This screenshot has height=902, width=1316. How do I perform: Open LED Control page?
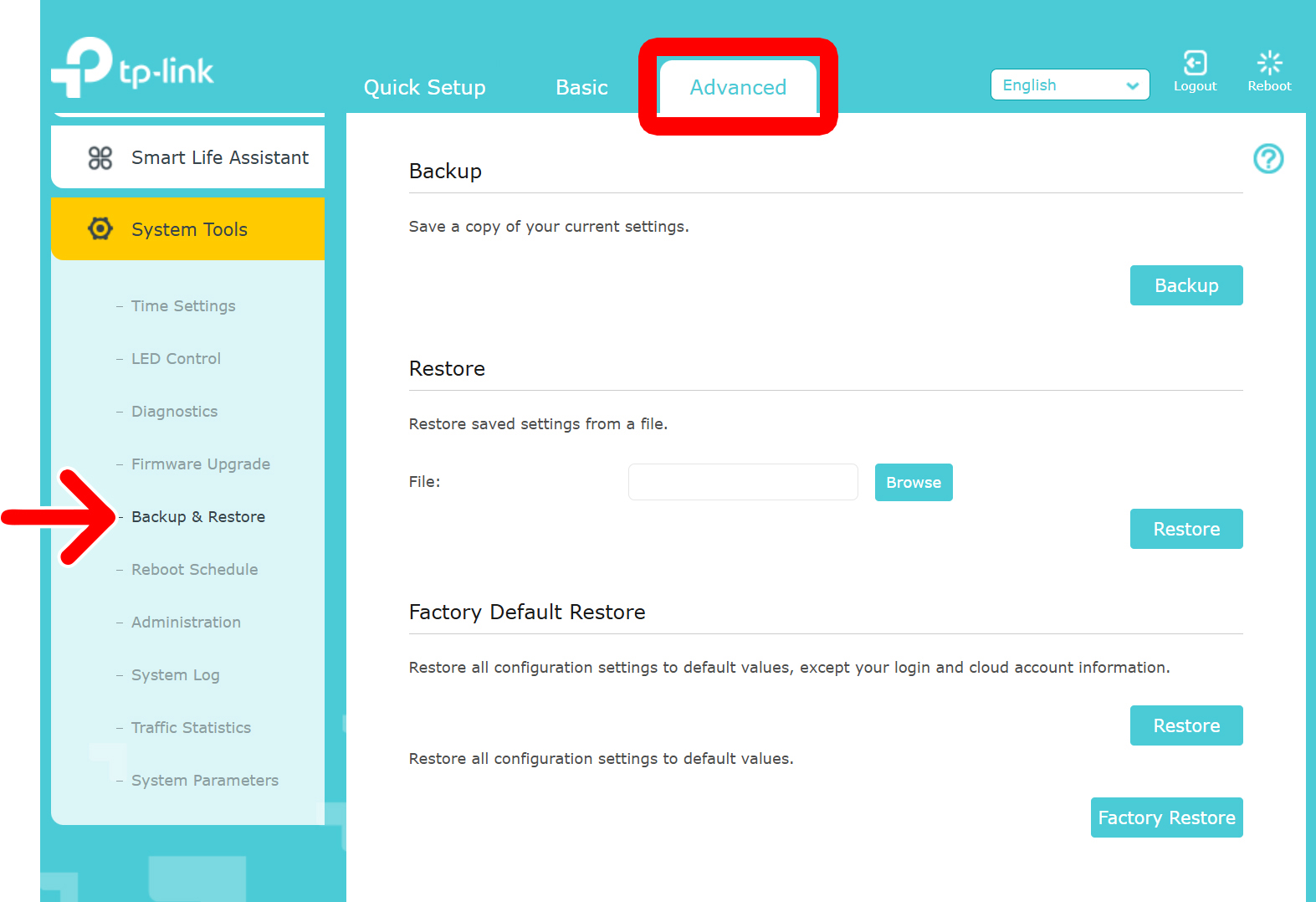click(176, 359)
